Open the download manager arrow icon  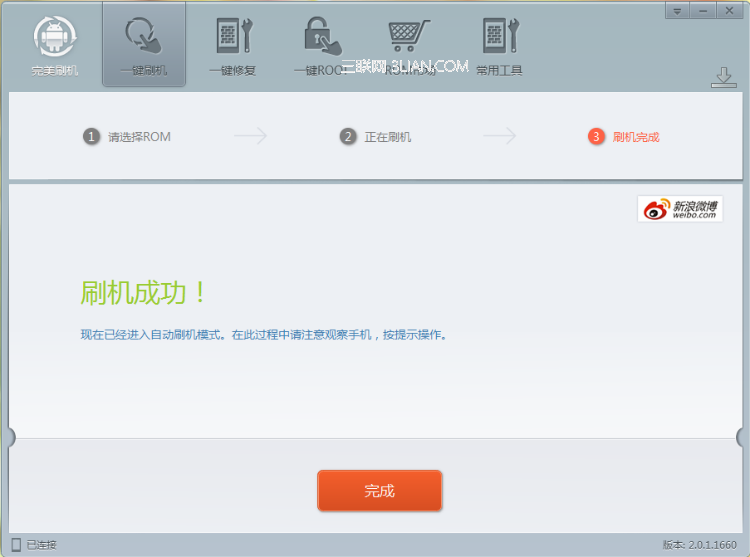(x=724, y=77)
